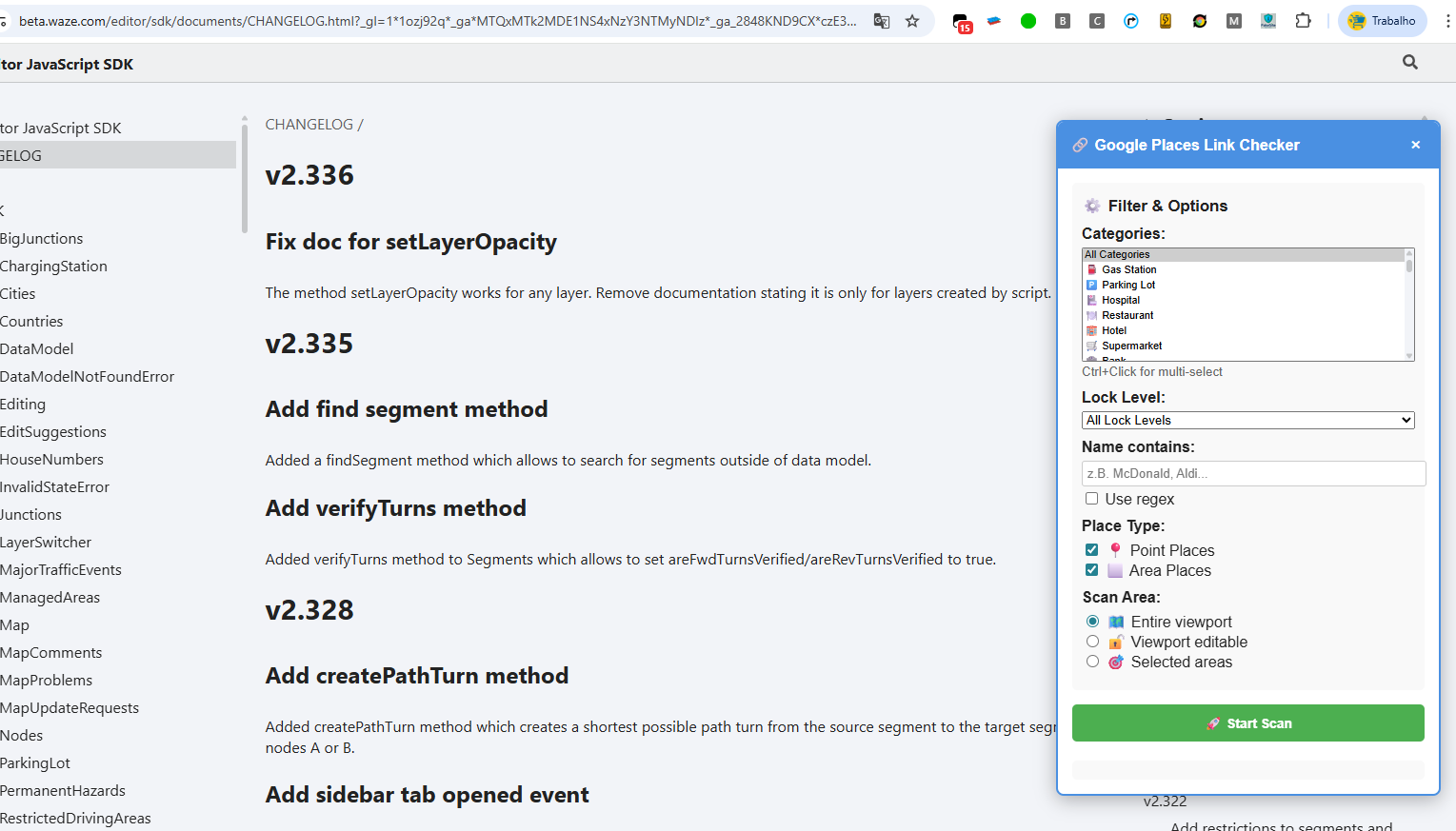Open the Lock Level dropdown
Screen dimensions: 1456x831
coord(1247,420)
